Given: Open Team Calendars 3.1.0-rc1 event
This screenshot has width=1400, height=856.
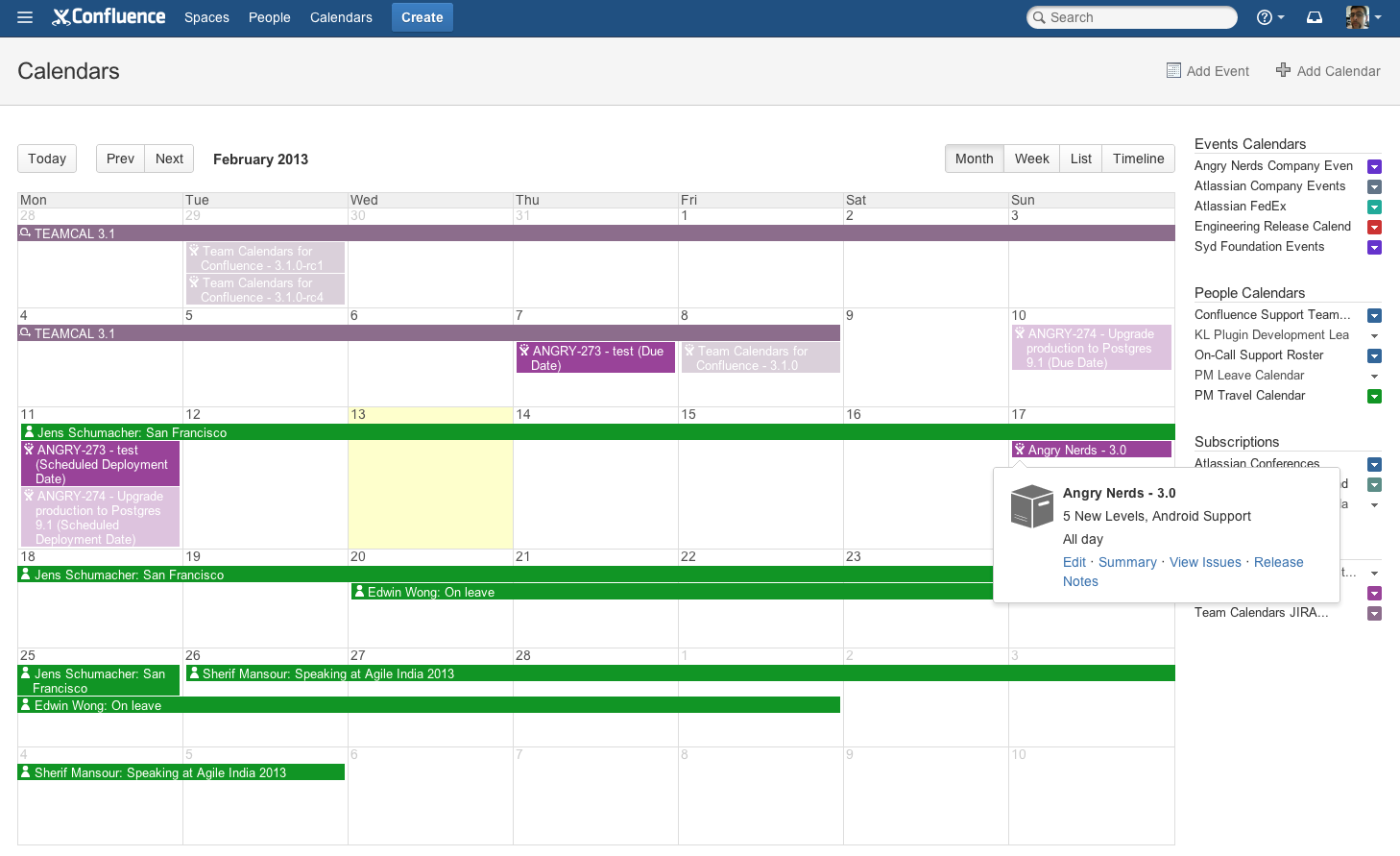Looking at the screenshot, I should 265,257.
